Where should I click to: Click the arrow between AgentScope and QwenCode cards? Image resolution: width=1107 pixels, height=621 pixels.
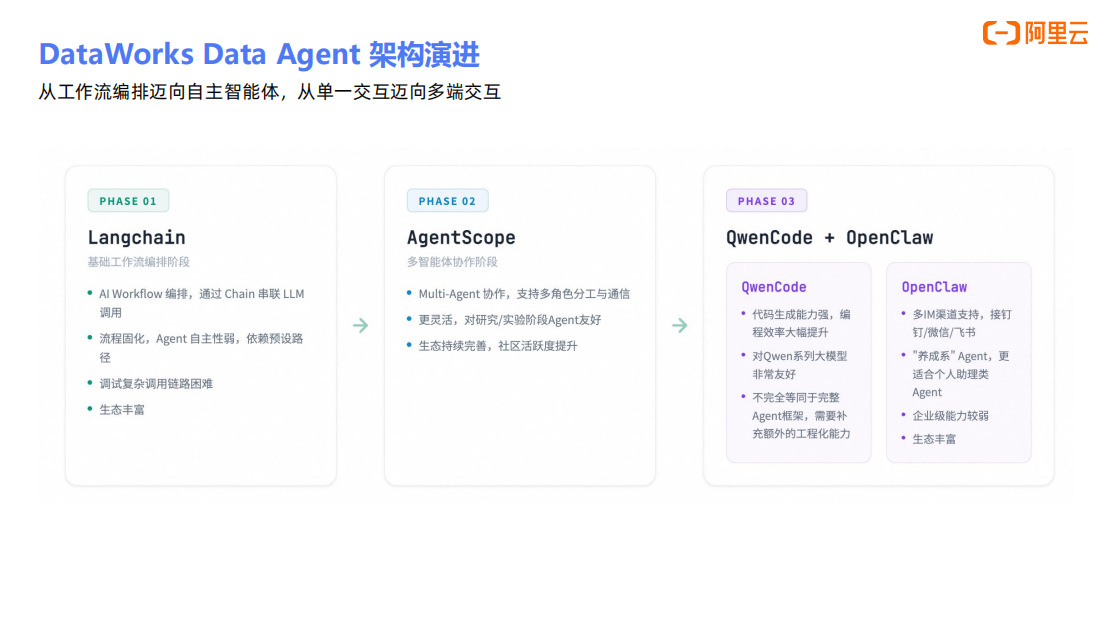(680, 325)
